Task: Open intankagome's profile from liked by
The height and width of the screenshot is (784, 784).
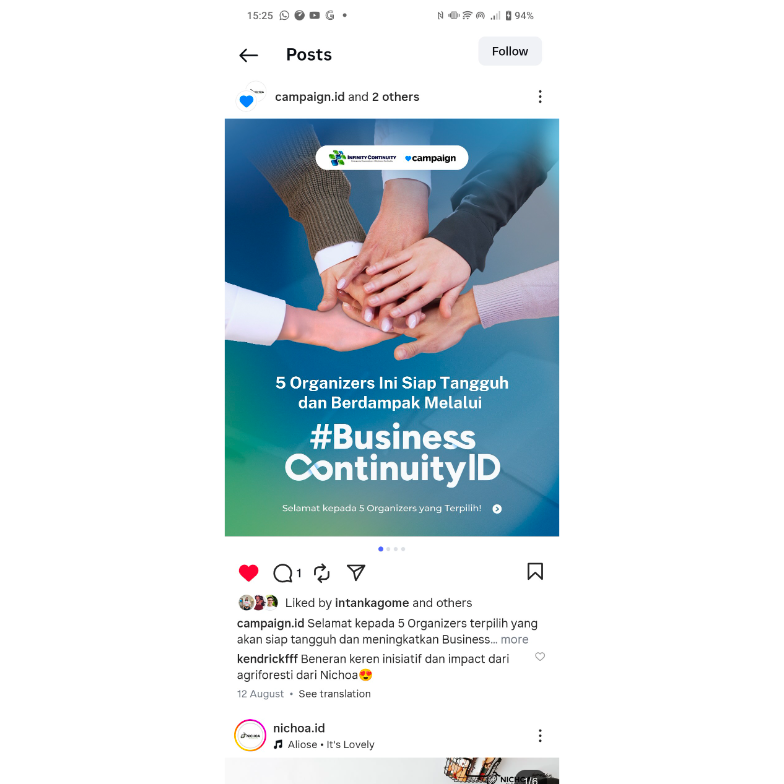Action: pos(372,603)
